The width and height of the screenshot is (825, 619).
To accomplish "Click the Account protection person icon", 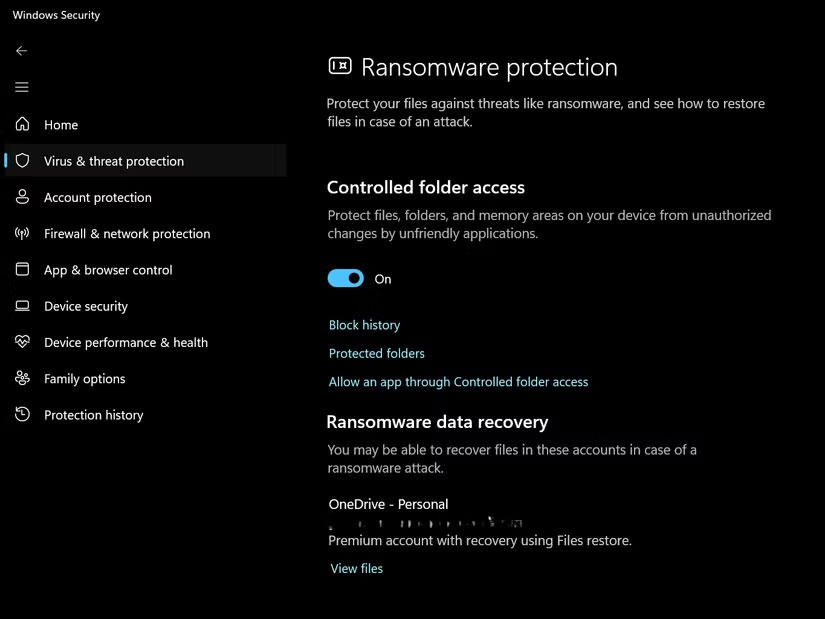I will click(21, 197).
